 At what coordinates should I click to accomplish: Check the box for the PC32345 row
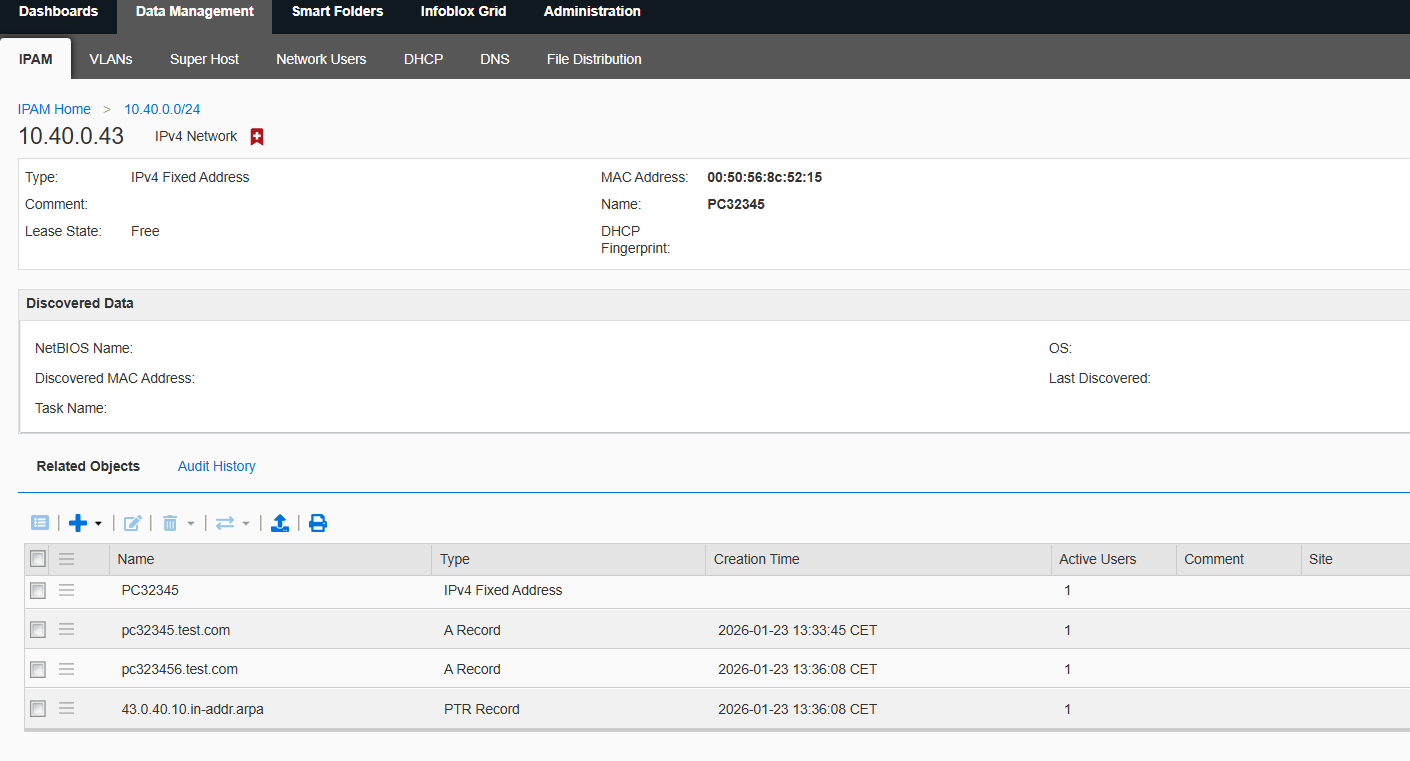click(x=38, y=591)
